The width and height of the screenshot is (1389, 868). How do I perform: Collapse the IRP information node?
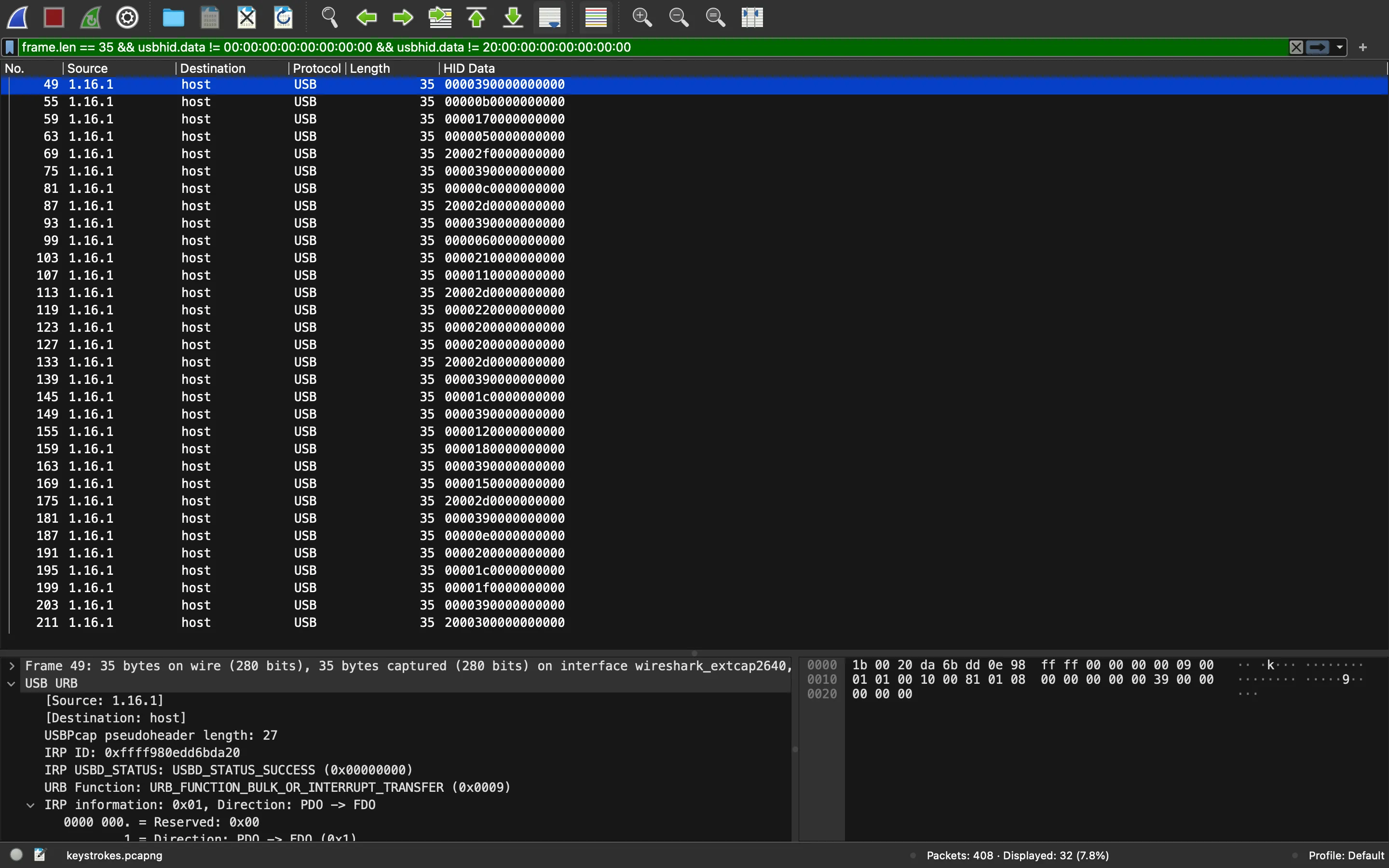(30, 805)
